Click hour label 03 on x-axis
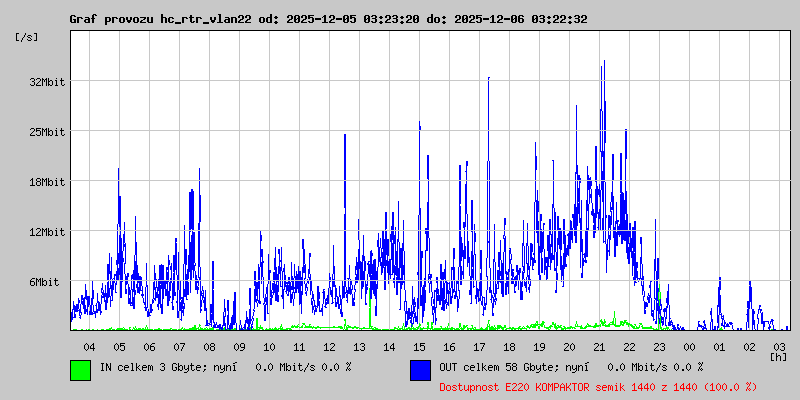The width and height of the screenshot is (800, 400). click(x=780, y=347)
